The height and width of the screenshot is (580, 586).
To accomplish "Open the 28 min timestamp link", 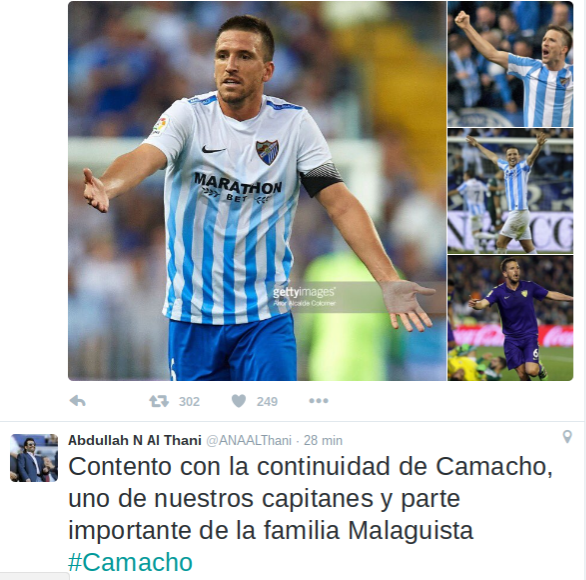I will coord(323,440).
